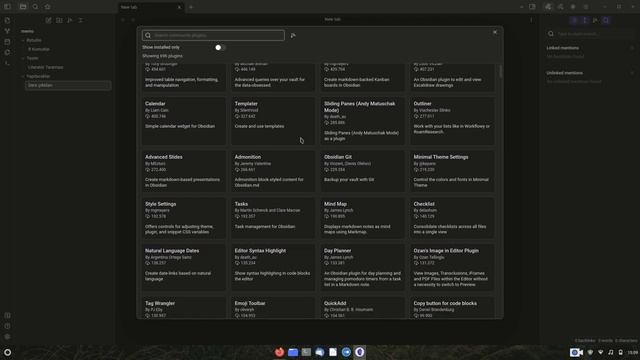Click the clock in the system tray
The height and width of the screenshot is (360, 640).
(x=632, y=352)
